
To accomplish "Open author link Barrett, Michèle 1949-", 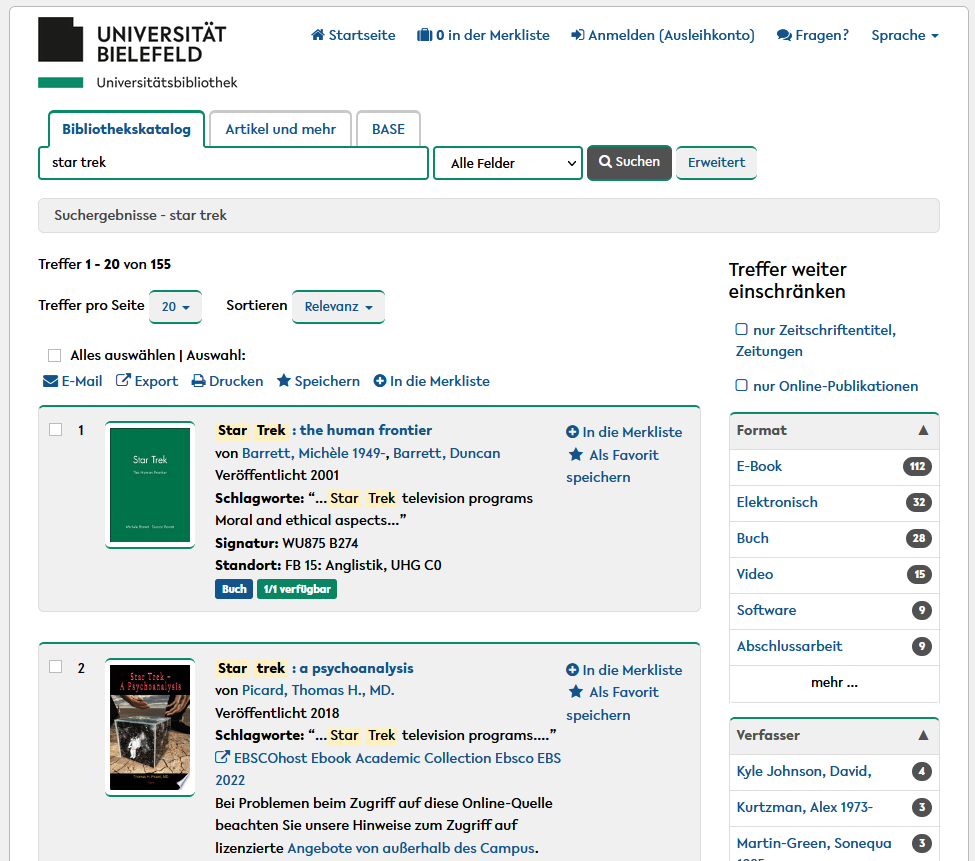I will [x=313, y=453].
